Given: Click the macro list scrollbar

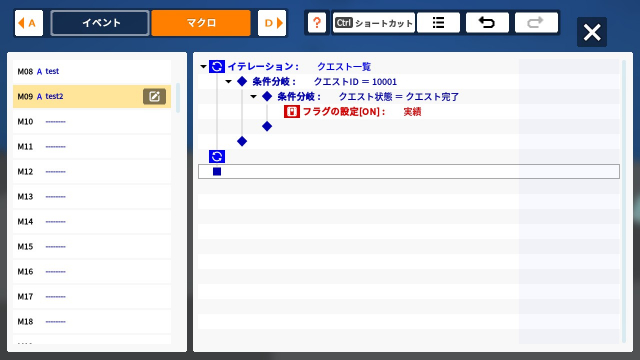Looking at the screenshot, I should click(x=178, y=98).
